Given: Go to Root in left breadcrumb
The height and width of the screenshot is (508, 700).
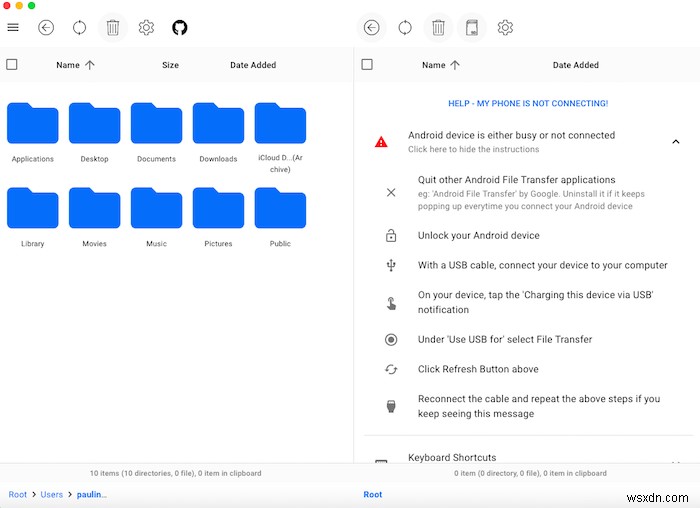Looking at the screenshot, I should tap(17, 495).
